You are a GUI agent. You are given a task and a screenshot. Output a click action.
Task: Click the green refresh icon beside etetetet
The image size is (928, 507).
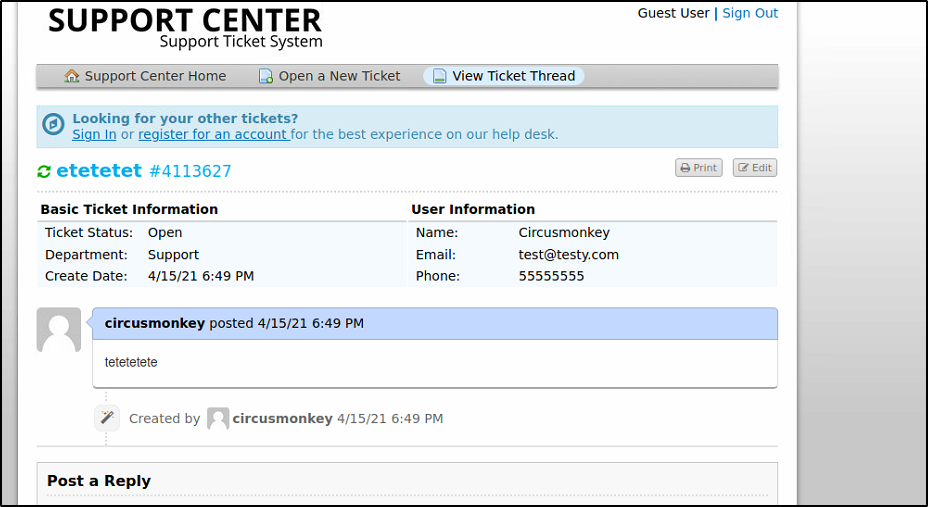(44, 172)
